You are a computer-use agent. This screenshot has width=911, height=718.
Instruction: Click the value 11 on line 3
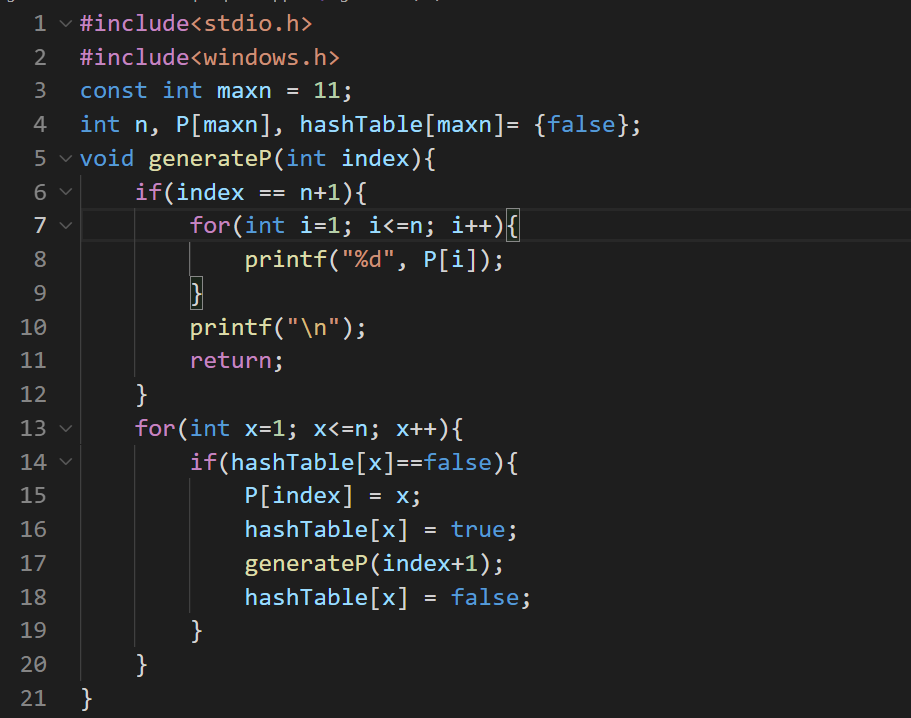pos(327,91)
